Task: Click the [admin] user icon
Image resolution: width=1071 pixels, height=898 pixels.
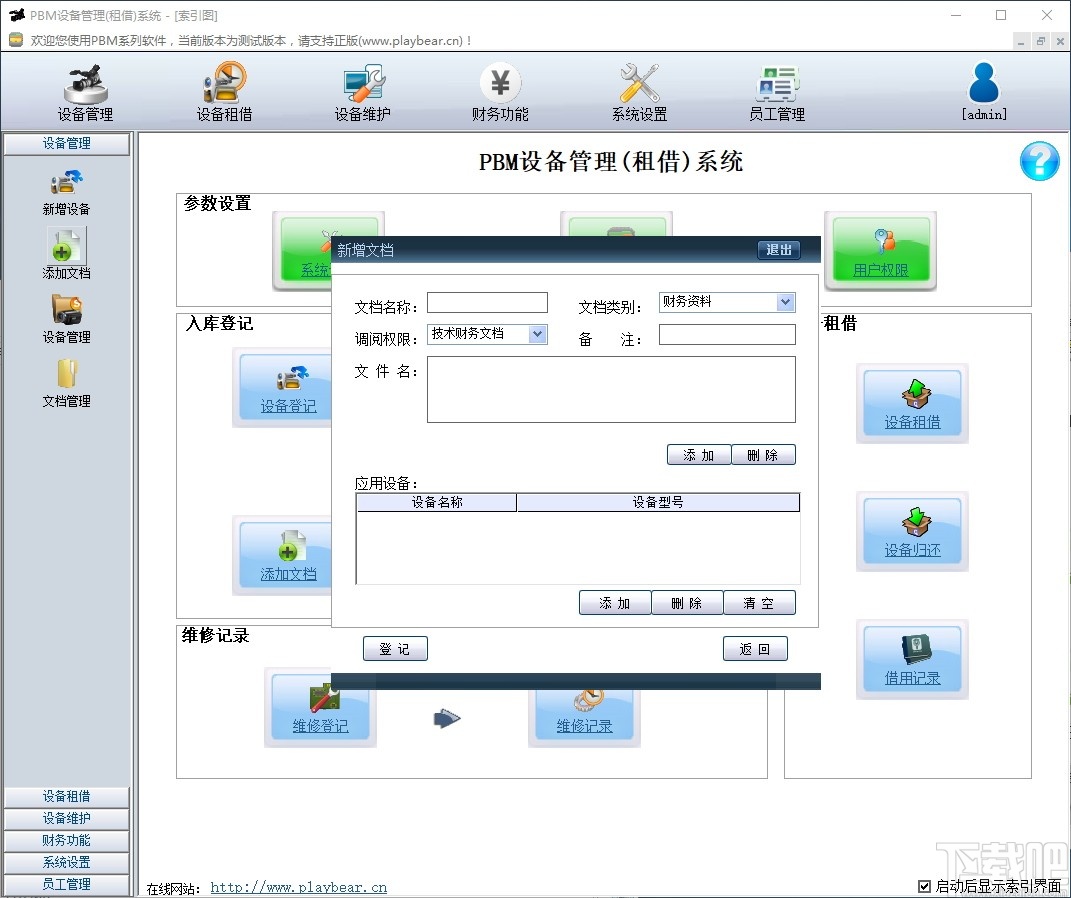Action: click(983, 92)
